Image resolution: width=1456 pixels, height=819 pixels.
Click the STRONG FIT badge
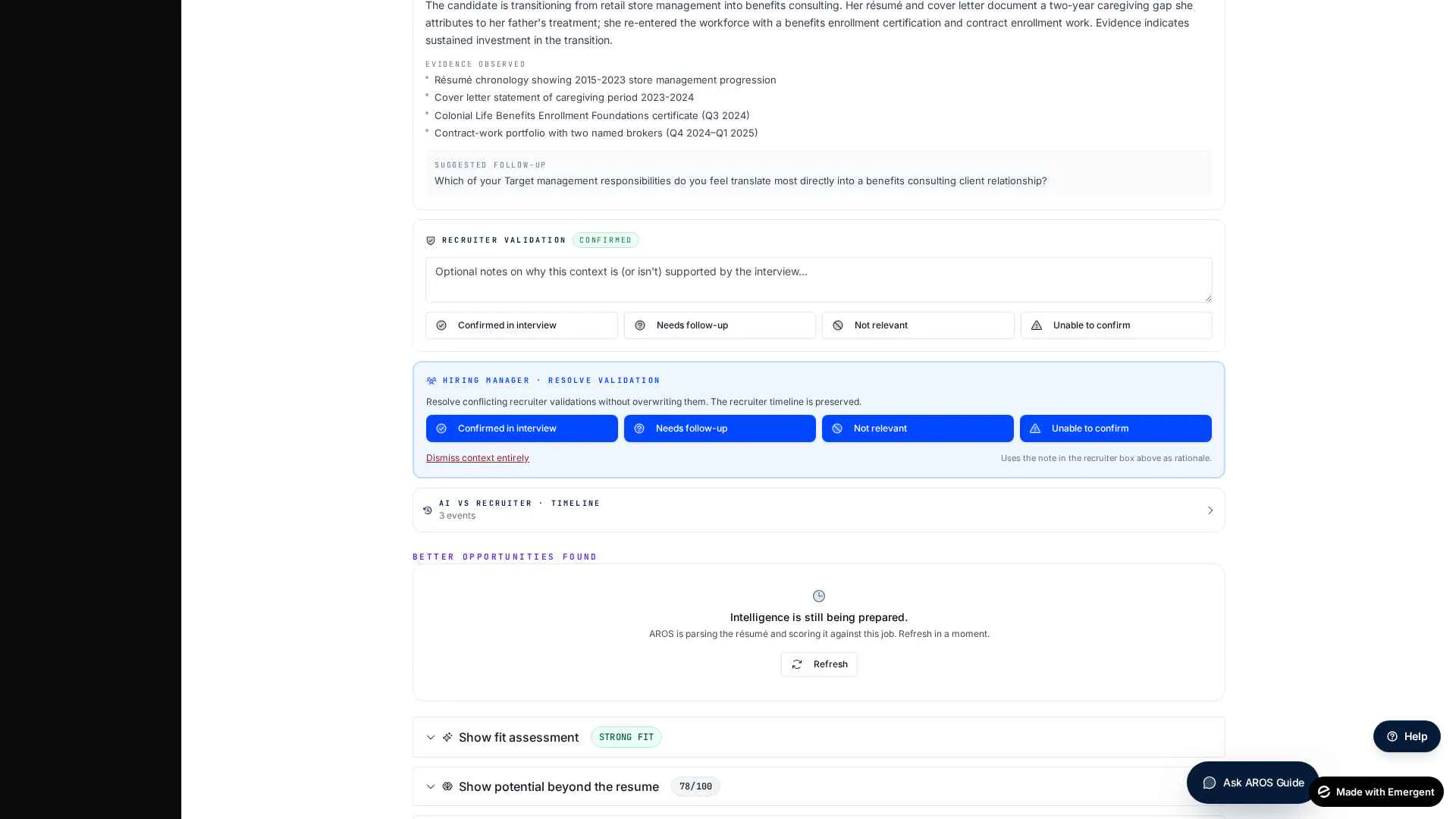pos(626,737)
